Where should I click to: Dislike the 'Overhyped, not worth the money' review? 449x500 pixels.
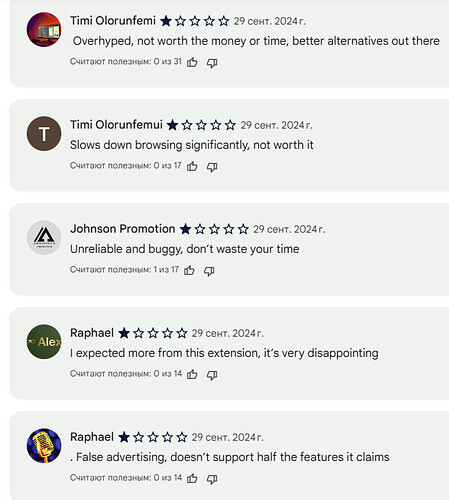click(x=212, y=63)
